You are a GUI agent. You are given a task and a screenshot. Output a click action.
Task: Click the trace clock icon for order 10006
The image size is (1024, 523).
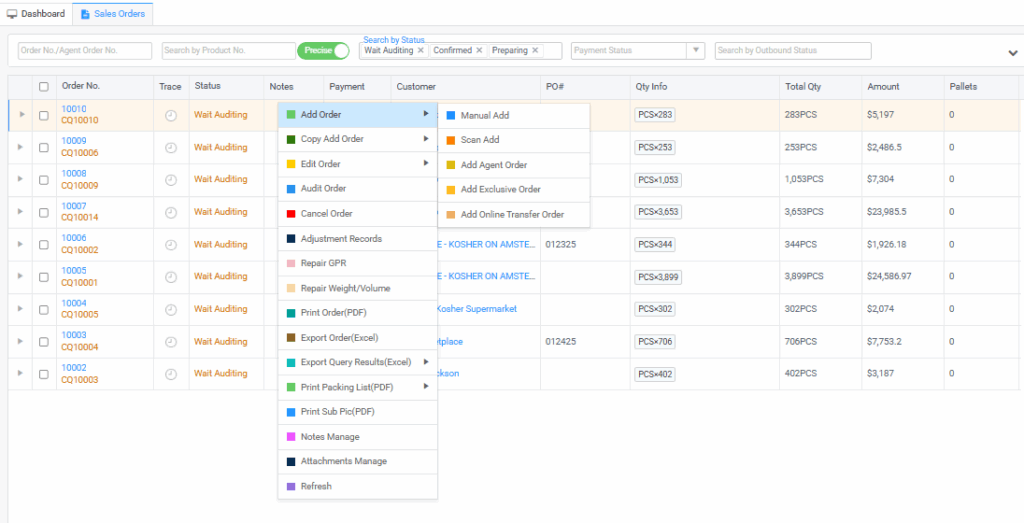tap(171, 244)
